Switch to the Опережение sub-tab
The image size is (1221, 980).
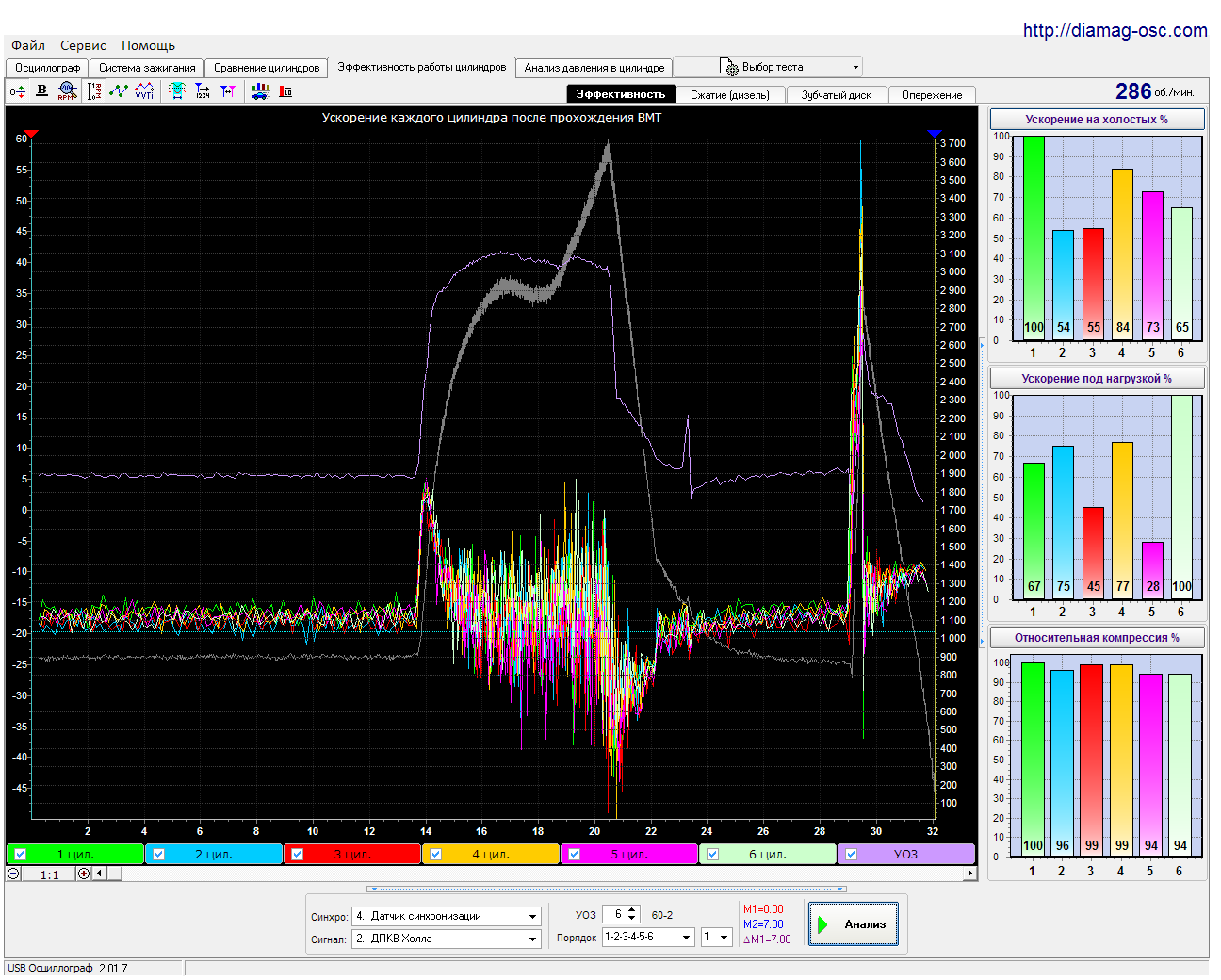click(932, 95)
